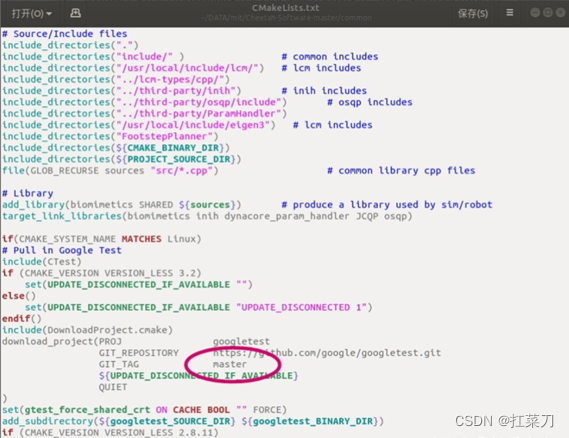Click gtest_force_shared_crt variable
The width and height of the screenshot is (569, 438).
click(87, 410)
